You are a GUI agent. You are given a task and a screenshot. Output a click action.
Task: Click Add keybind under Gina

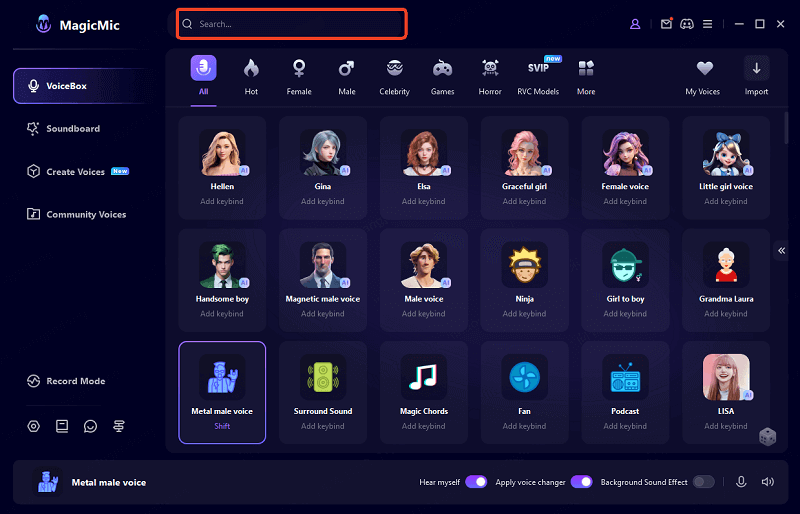(x=322, y=201)
